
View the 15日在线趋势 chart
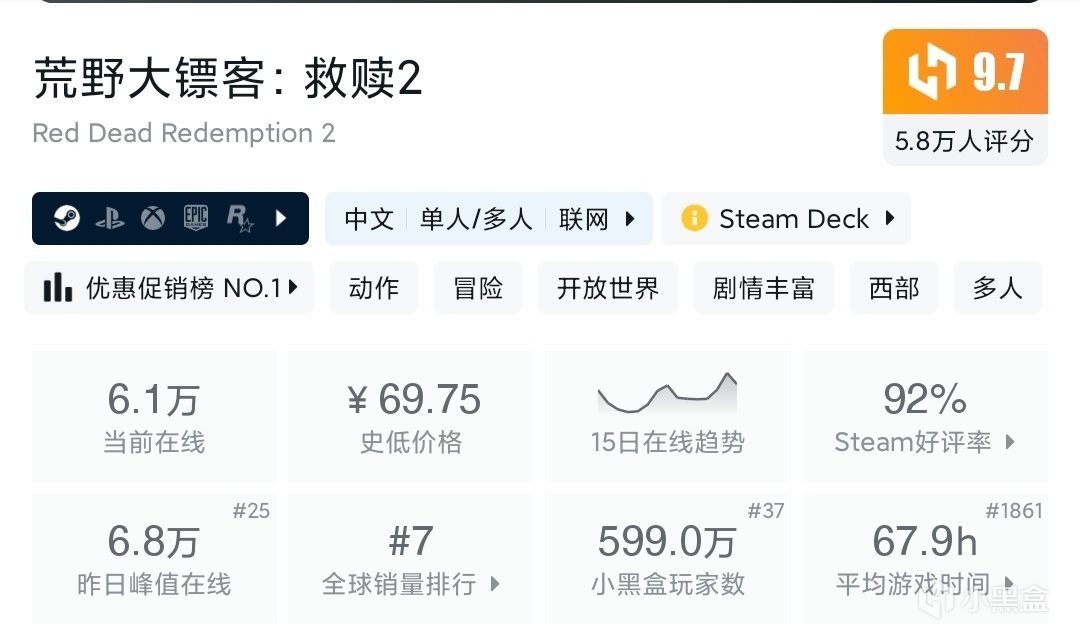click(667, 416)
